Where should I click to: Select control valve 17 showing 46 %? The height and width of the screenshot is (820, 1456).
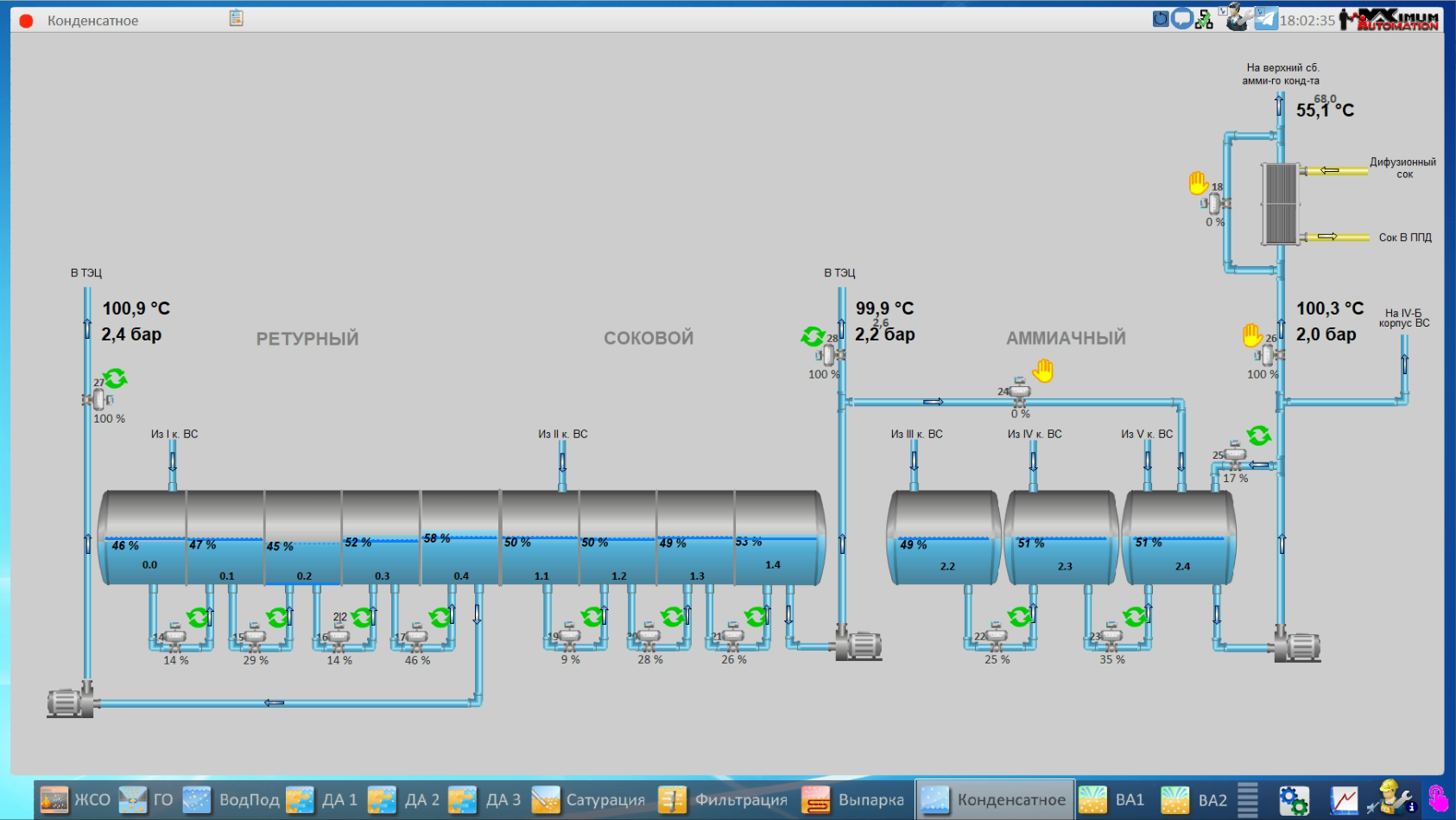pos(416,638)
